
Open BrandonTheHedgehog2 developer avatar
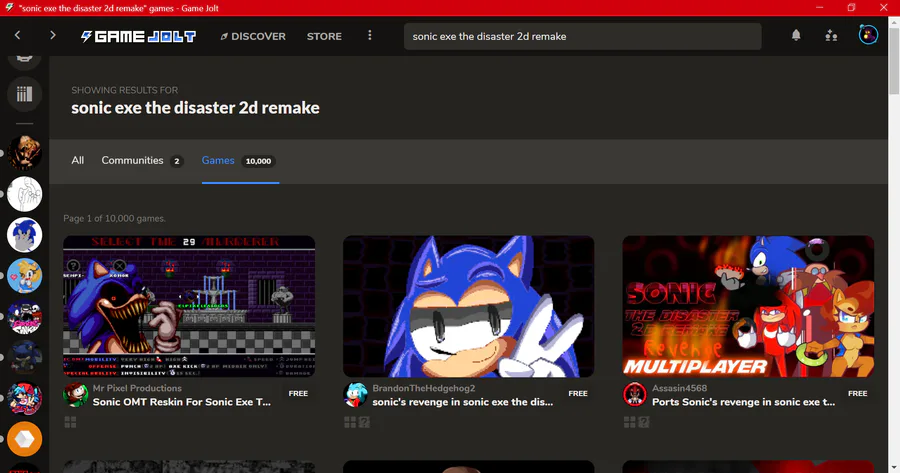[x=355, y=395]
